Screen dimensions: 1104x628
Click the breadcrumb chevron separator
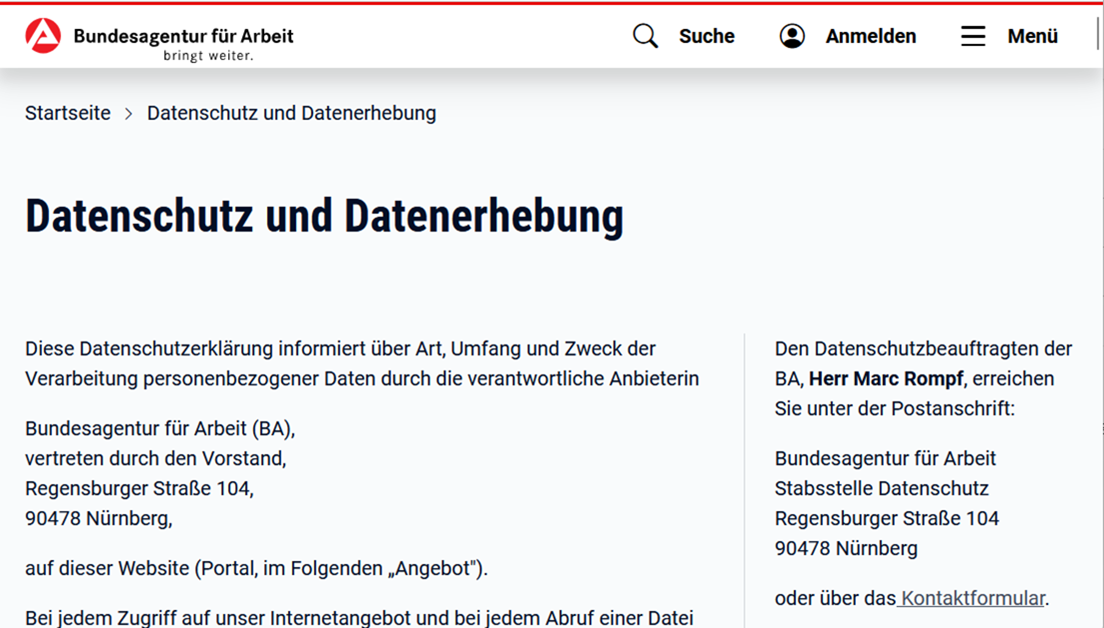tap(128, 113)
